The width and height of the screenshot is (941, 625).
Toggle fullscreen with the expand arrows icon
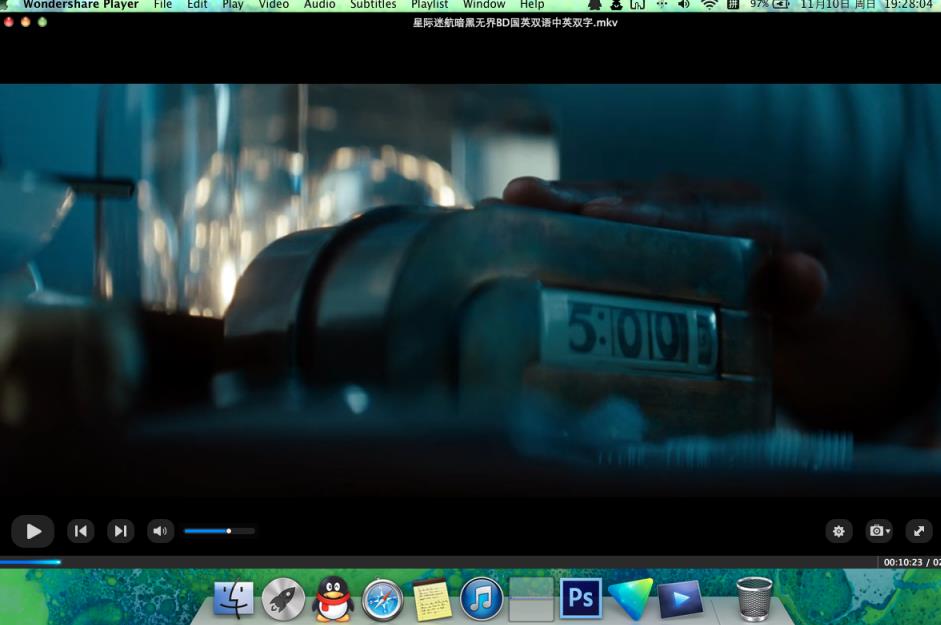[918, 531]
